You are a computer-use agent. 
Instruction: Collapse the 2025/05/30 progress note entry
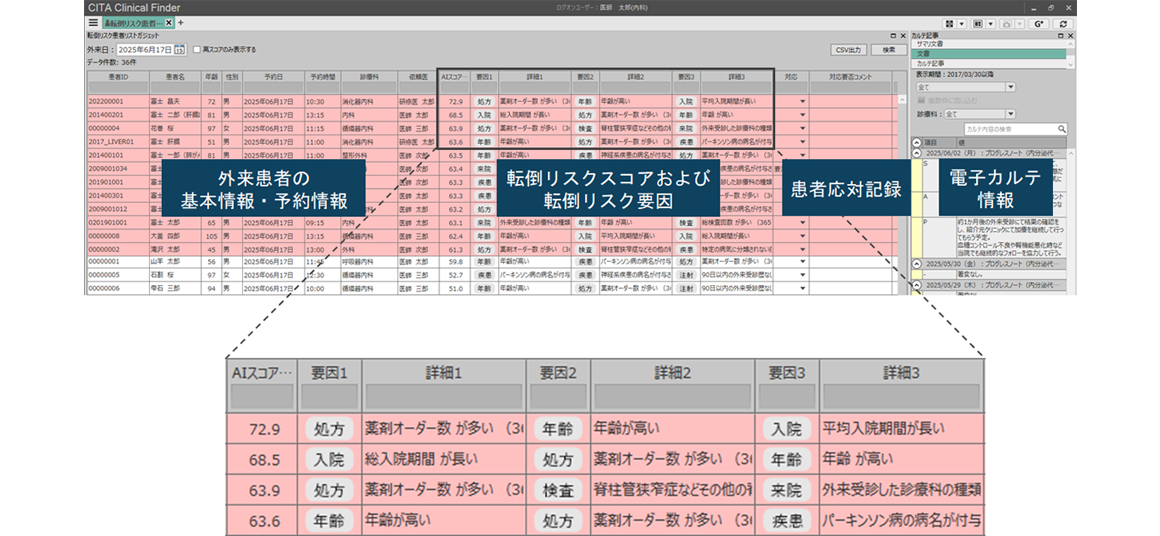point(917,262)
